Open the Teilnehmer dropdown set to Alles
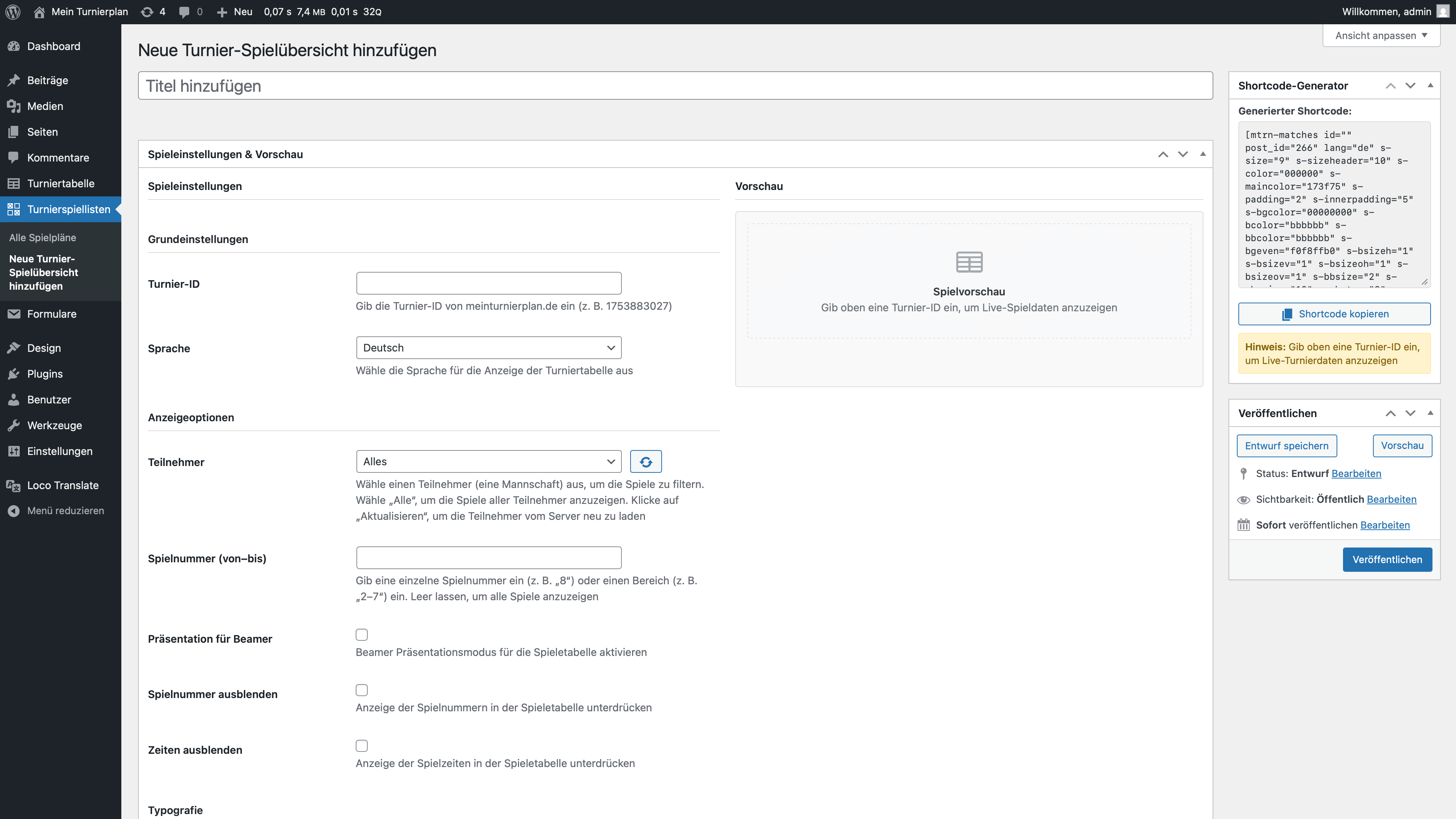 488,462
